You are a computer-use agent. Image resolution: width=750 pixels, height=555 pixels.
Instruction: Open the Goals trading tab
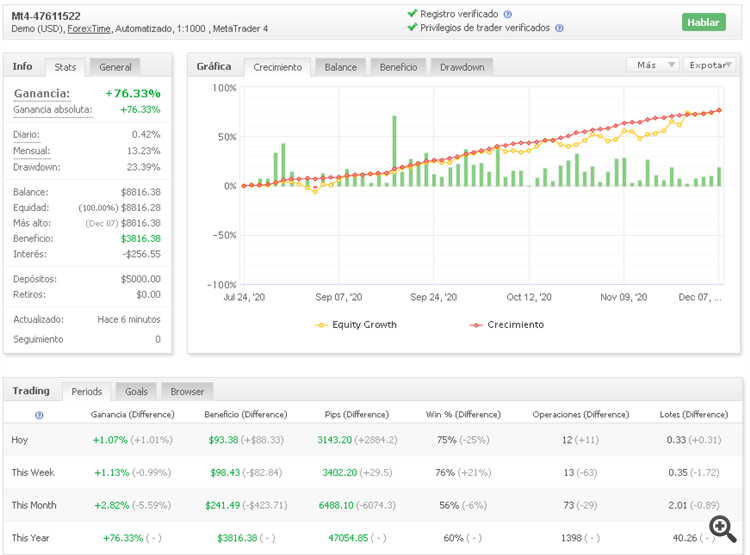tap(136, 392)
